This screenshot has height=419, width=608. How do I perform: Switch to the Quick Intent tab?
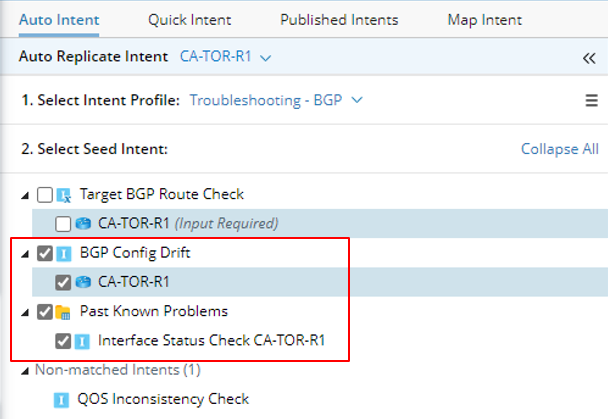tap(189, 20)
